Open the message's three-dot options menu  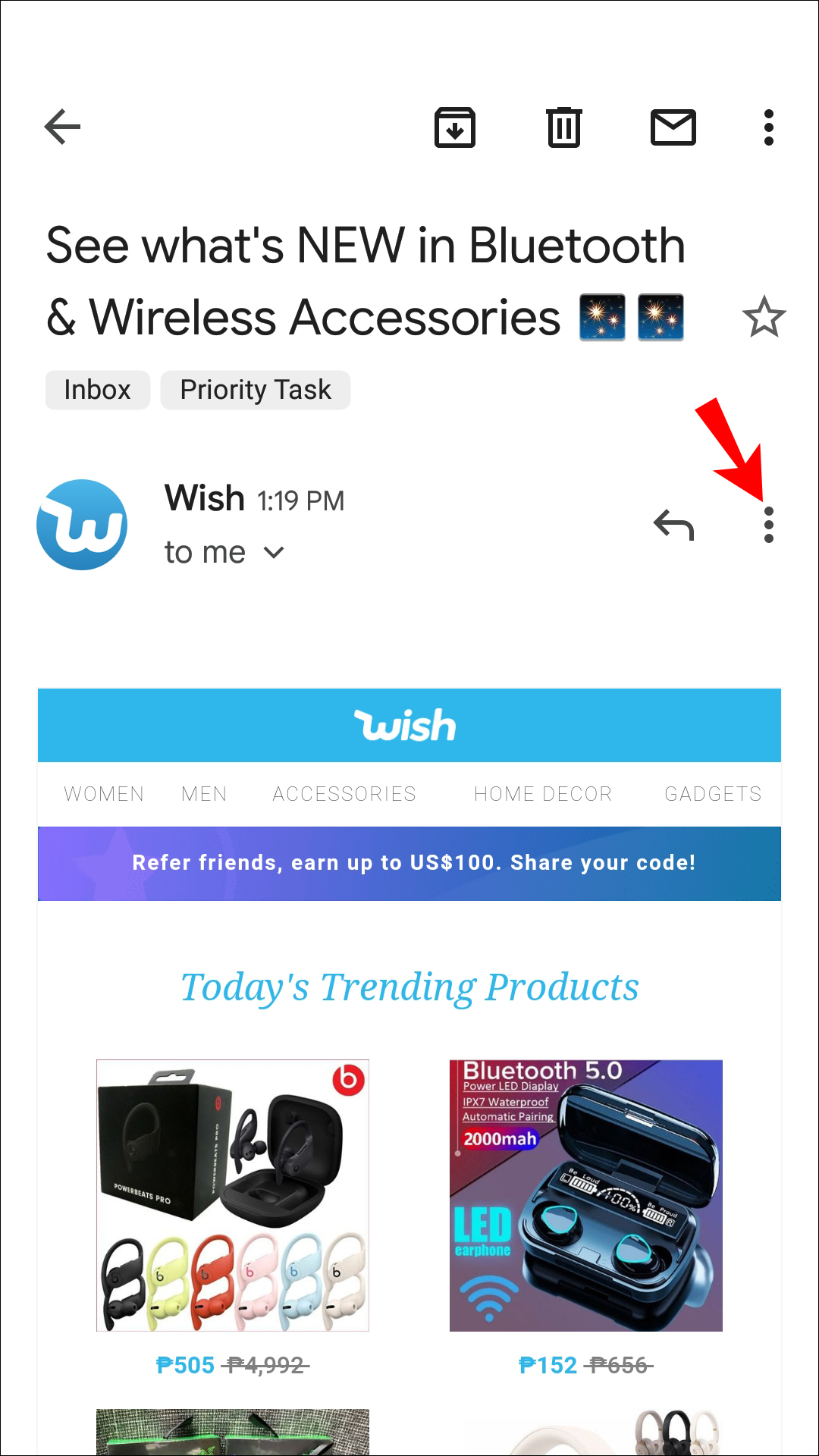coord(769,525)
